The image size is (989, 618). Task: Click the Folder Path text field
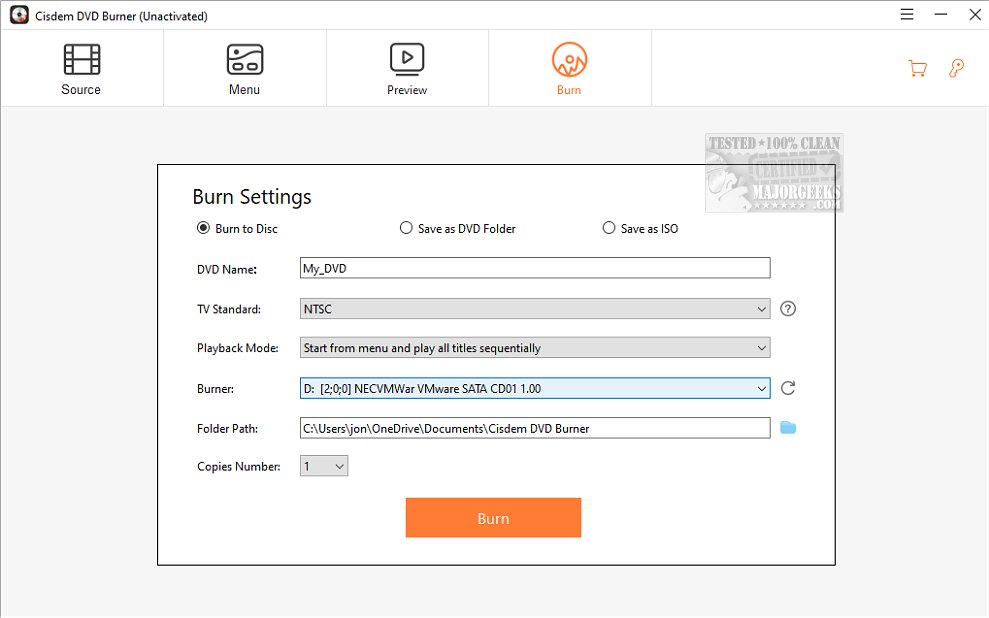535,428
